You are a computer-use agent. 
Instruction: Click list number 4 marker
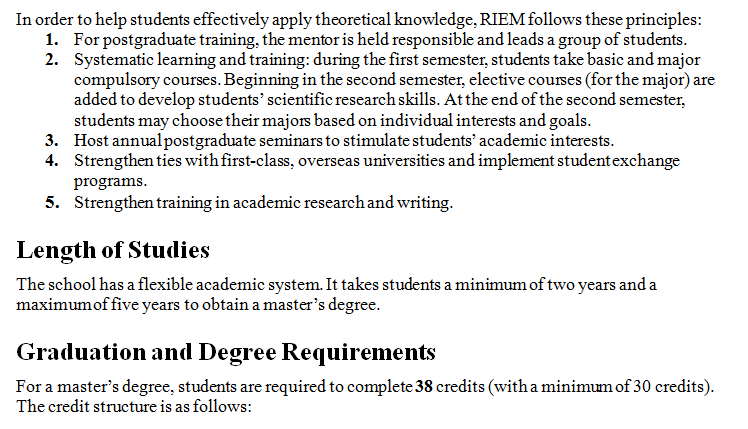[x=52, y=161]
